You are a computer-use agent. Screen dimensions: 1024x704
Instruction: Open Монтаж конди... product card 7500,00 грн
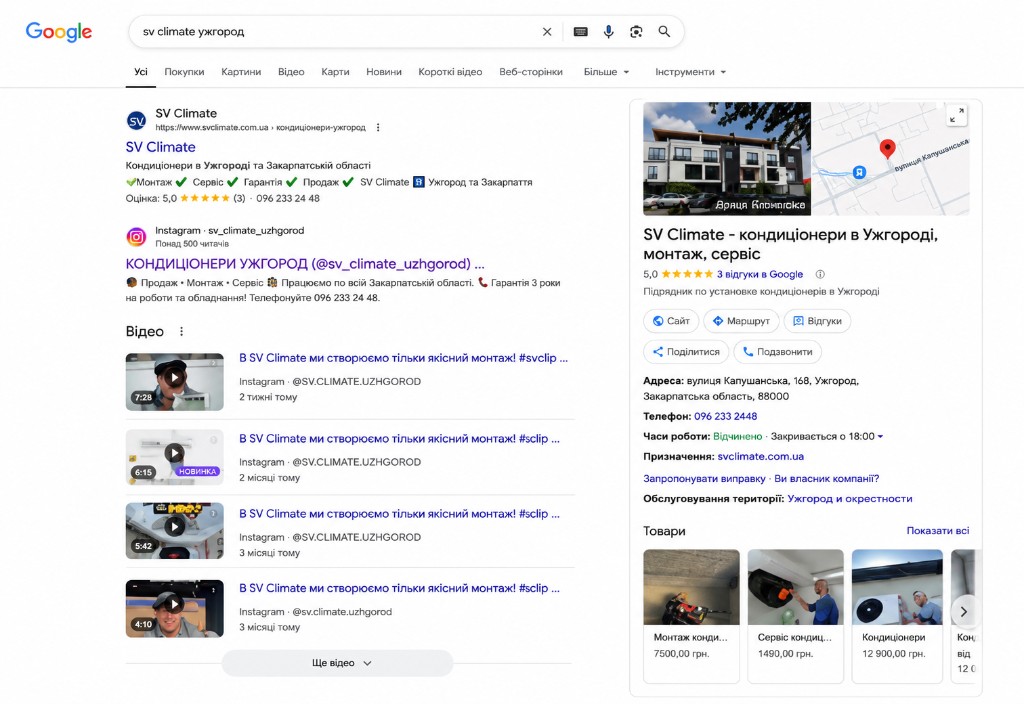692,616
